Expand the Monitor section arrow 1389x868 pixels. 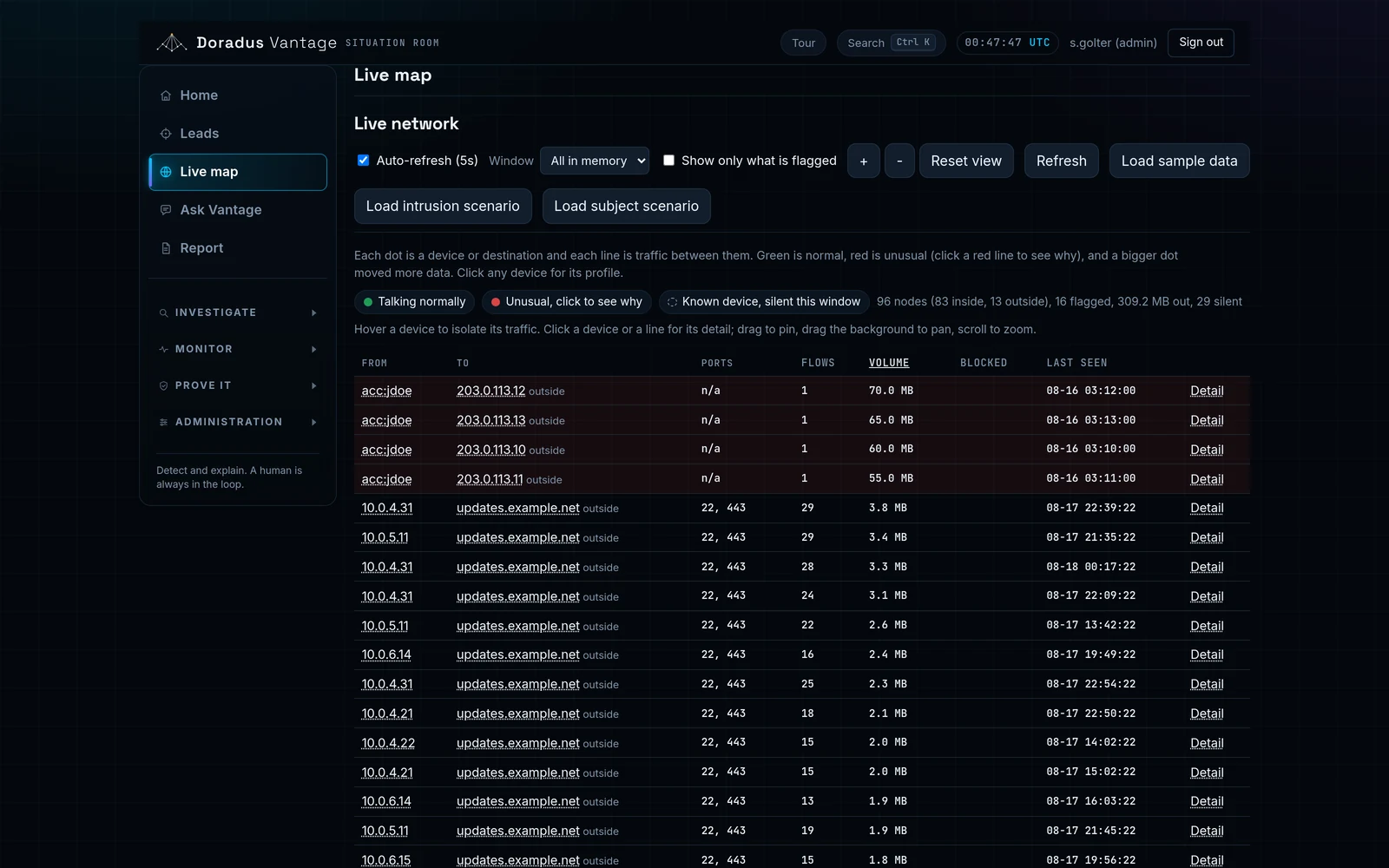314,349
